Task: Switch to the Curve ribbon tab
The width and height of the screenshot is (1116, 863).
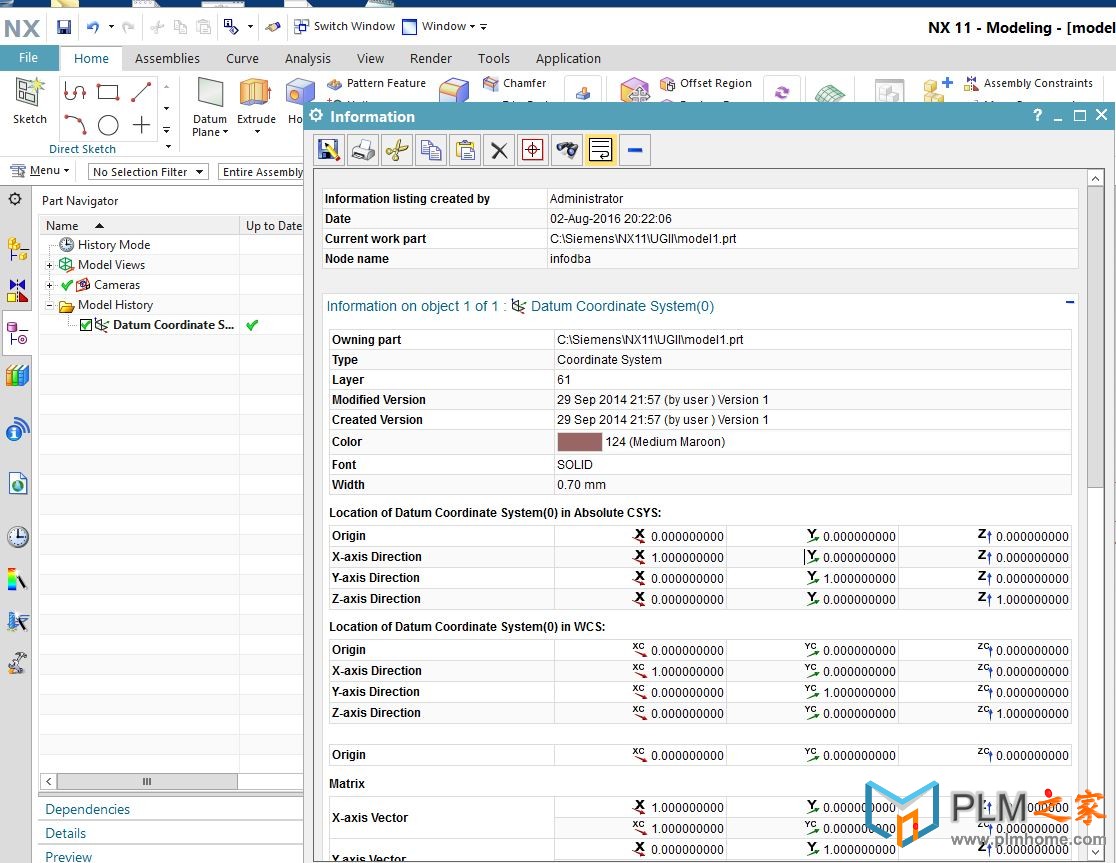Action: pos(242,58)
